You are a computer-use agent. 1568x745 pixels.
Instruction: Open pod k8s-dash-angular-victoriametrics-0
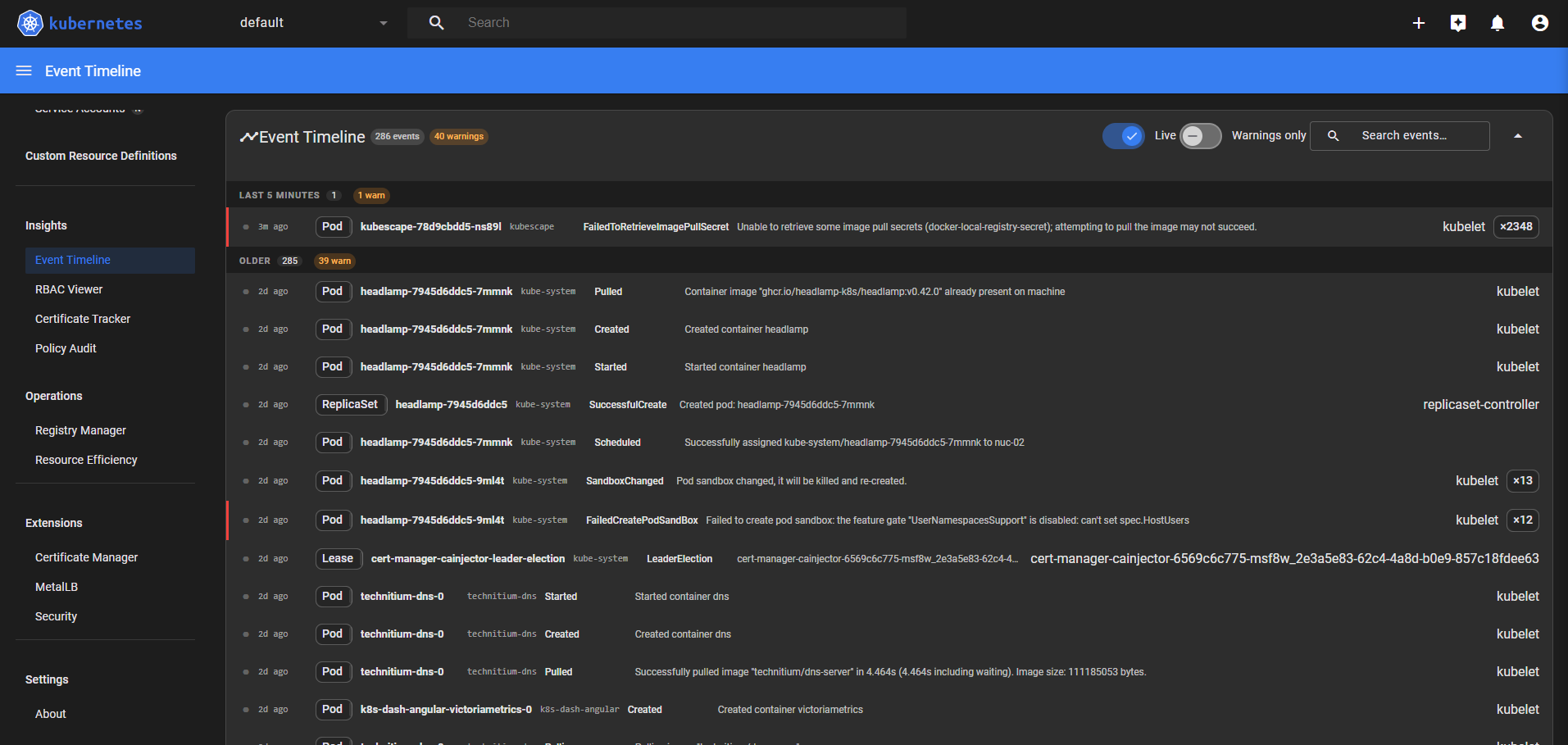[x=446, y=710]
